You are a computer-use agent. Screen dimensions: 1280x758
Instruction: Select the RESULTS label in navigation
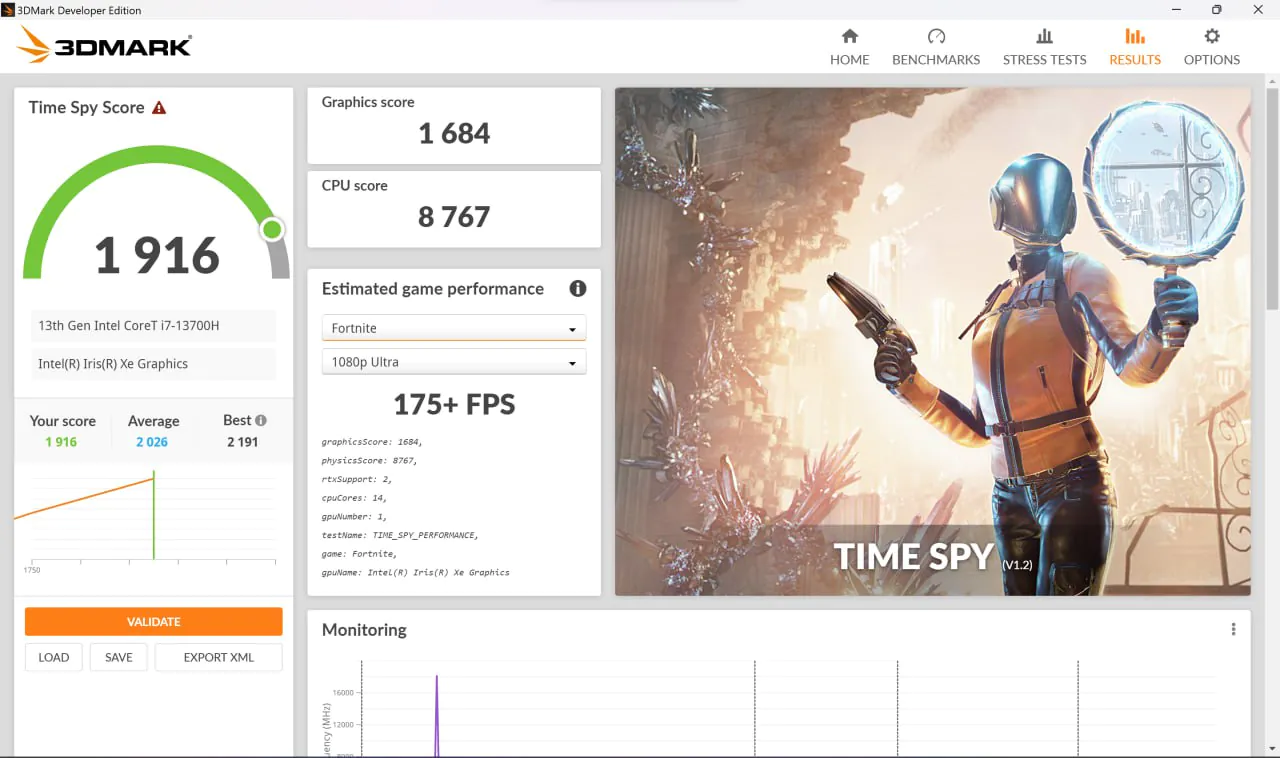(x=1135, y=60)
